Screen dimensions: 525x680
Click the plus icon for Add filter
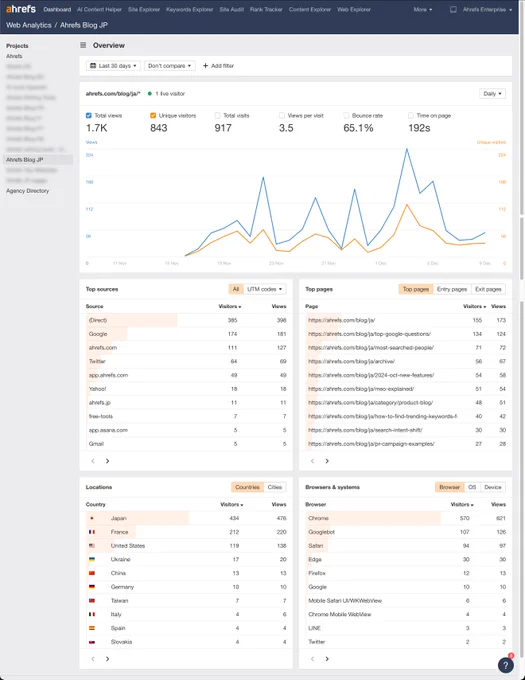click(x=205, y=66)
